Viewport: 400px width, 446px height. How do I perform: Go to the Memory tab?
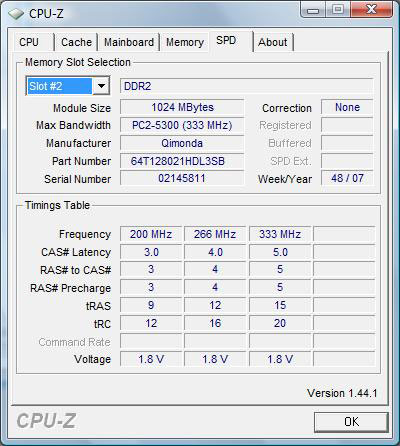[x=185, y=42]
